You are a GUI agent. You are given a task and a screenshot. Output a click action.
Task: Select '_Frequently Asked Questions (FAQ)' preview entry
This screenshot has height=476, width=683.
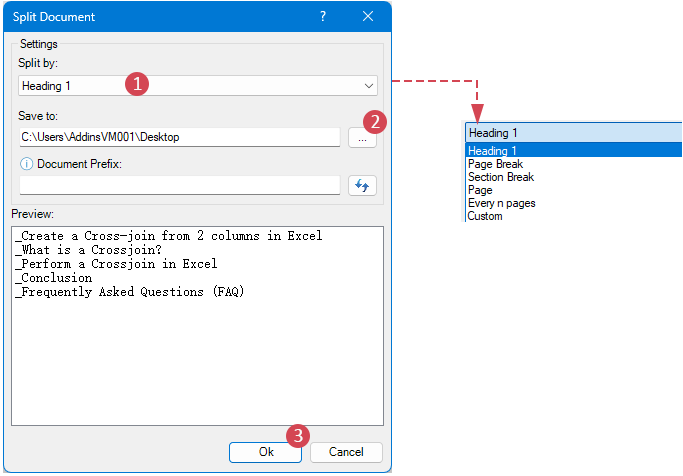(129, 292)
